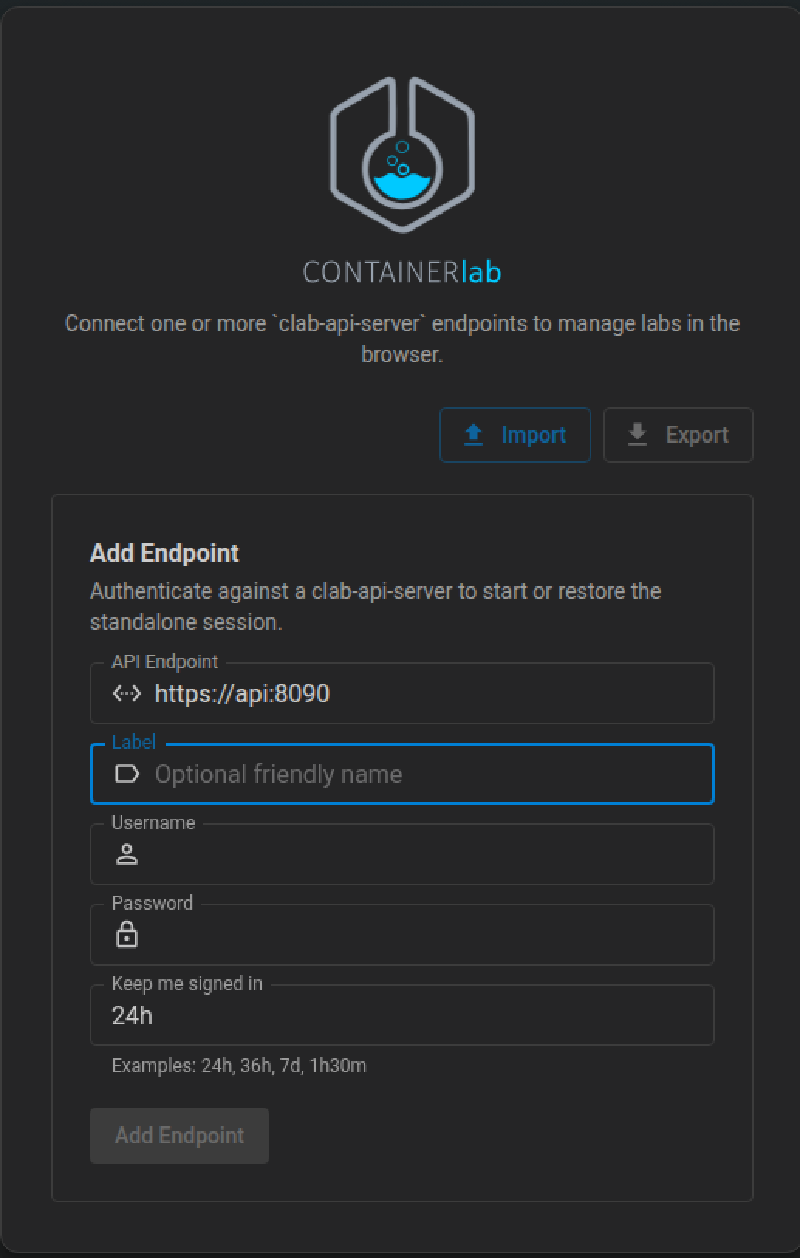The height and width of the screenshot is (1258, 800).
Task: Click the code brackets icon in API Endpoint
Action: click(x=126, y=694)
